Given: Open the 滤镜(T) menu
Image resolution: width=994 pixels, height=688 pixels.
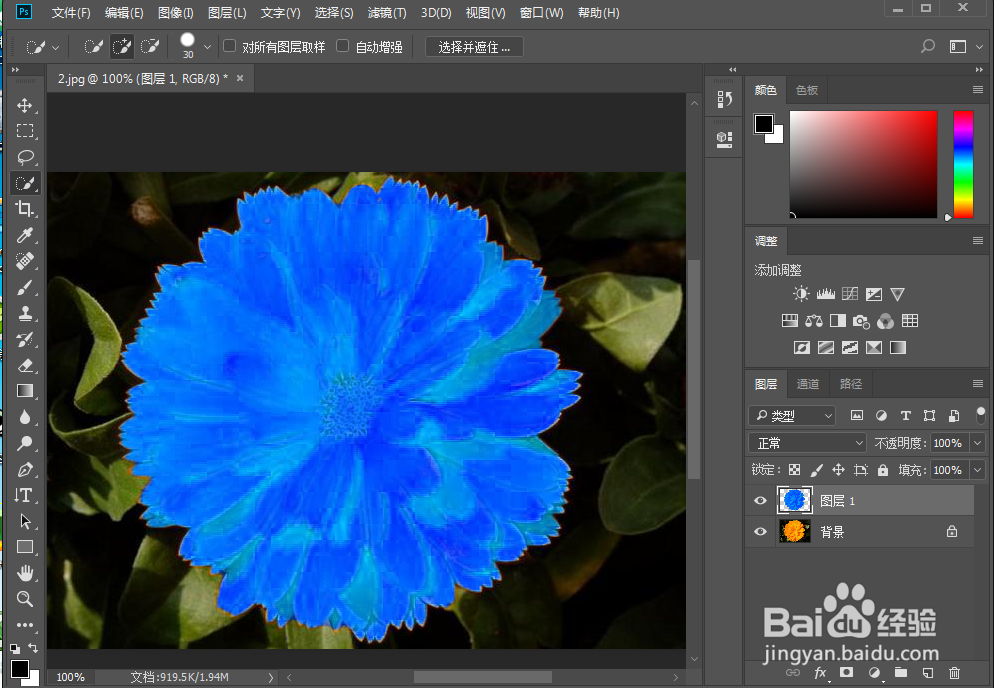Looking at the screenshot, I should [387, 13].
